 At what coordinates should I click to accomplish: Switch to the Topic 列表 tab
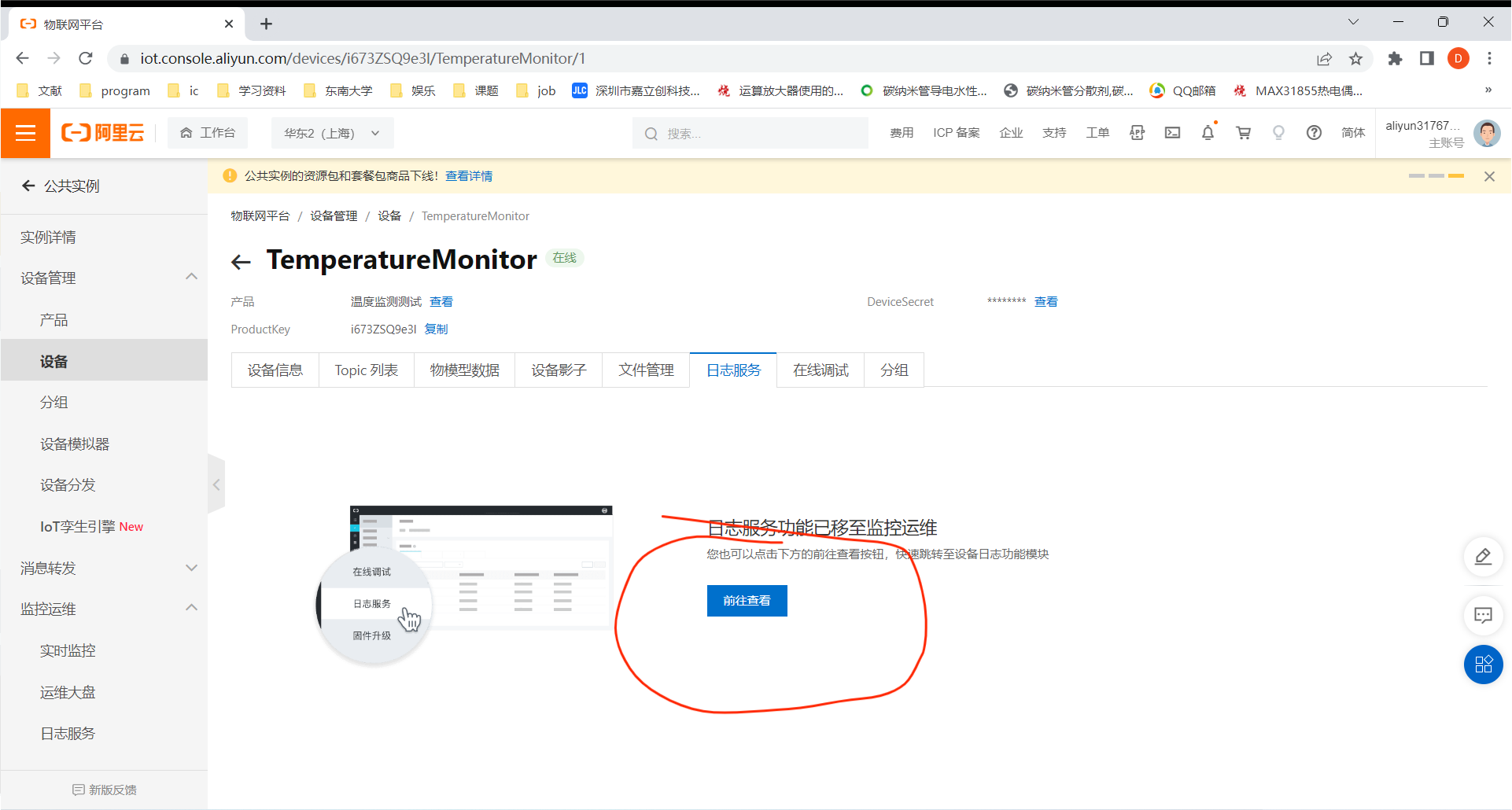367,370
